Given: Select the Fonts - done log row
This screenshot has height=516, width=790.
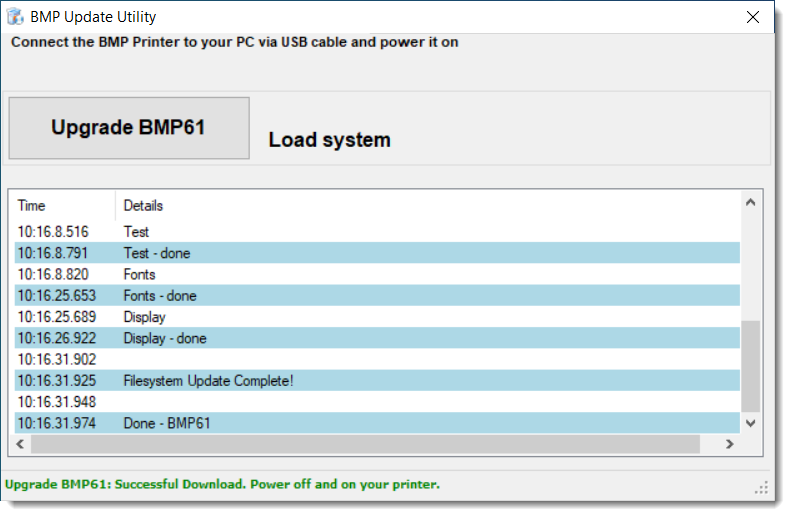Looking at the screenshot, I should tap(160, 296).
